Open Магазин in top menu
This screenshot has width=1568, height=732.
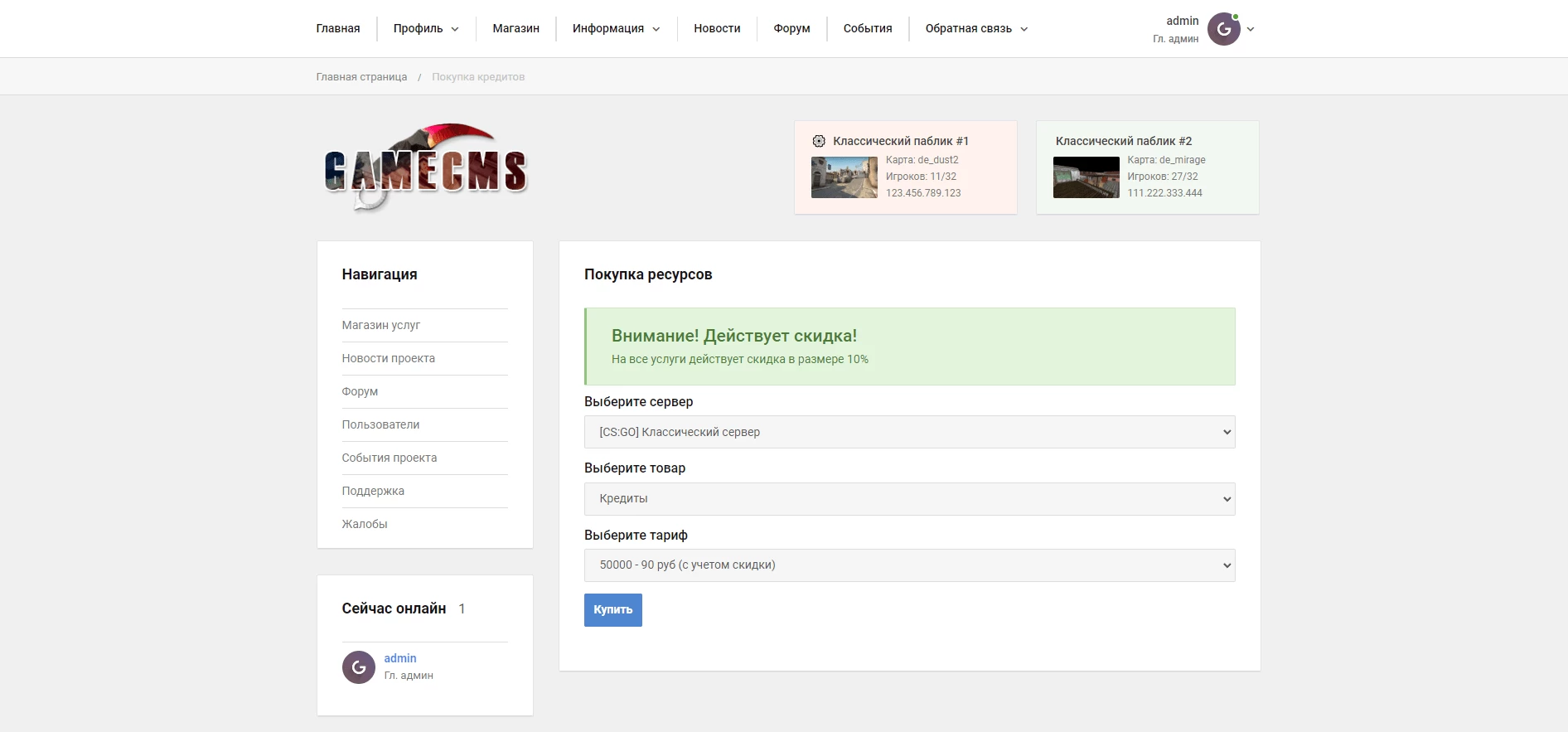(515, 28)
